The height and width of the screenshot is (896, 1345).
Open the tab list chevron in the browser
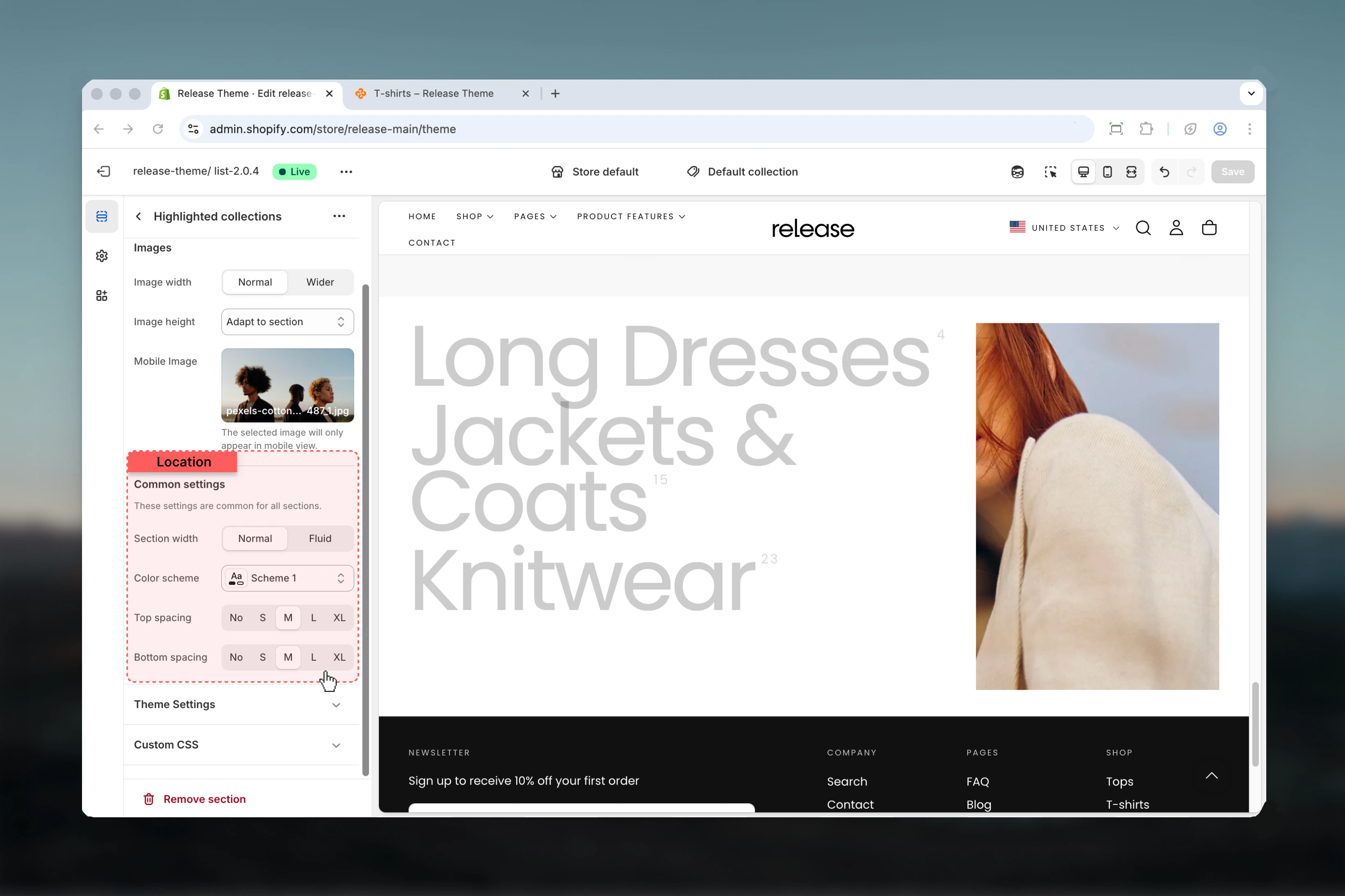tap(1251, 93)
